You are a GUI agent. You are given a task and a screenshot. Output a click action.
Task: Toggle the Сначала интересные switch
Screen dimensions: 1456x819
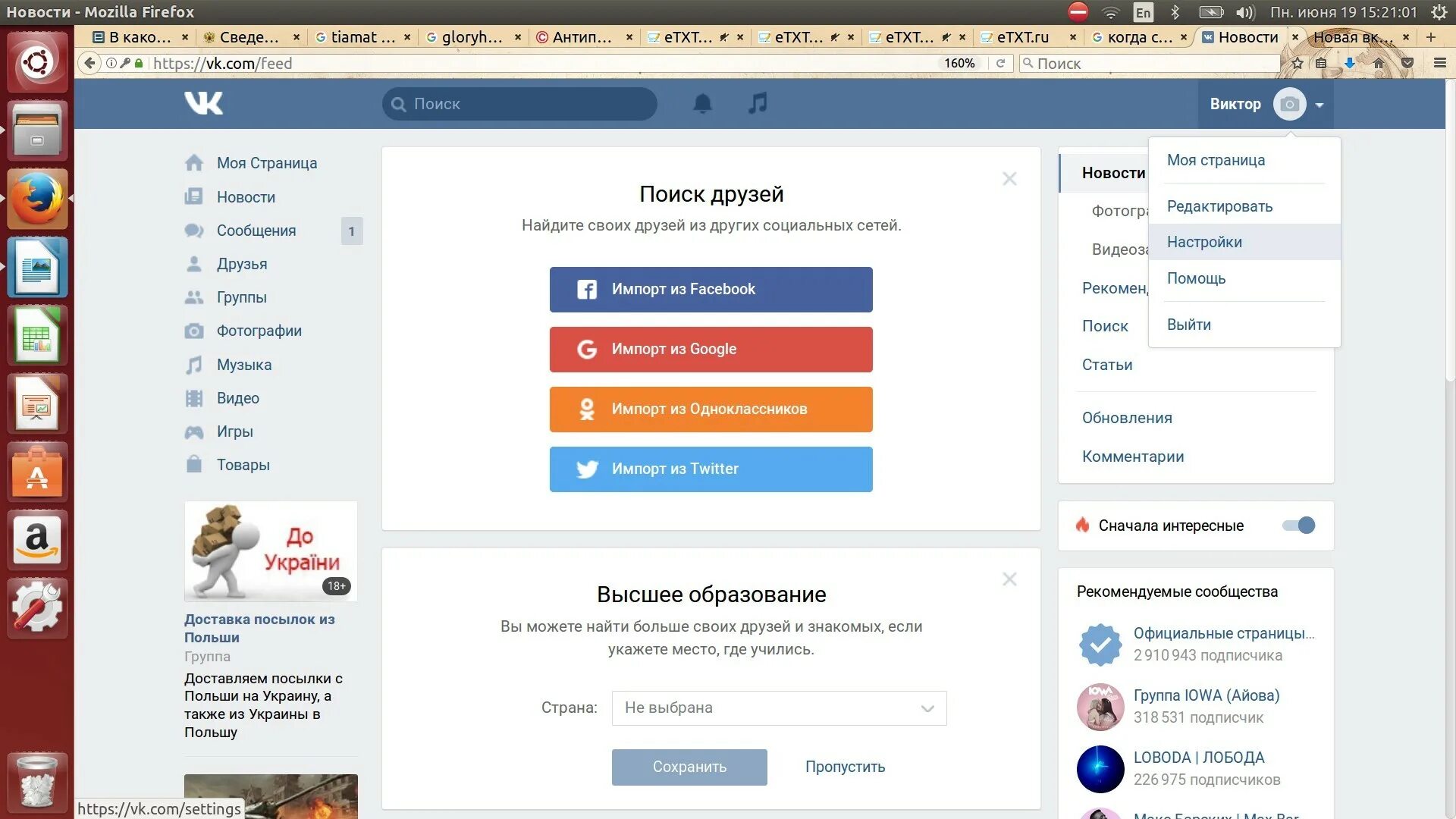[x=1298, y=526]
